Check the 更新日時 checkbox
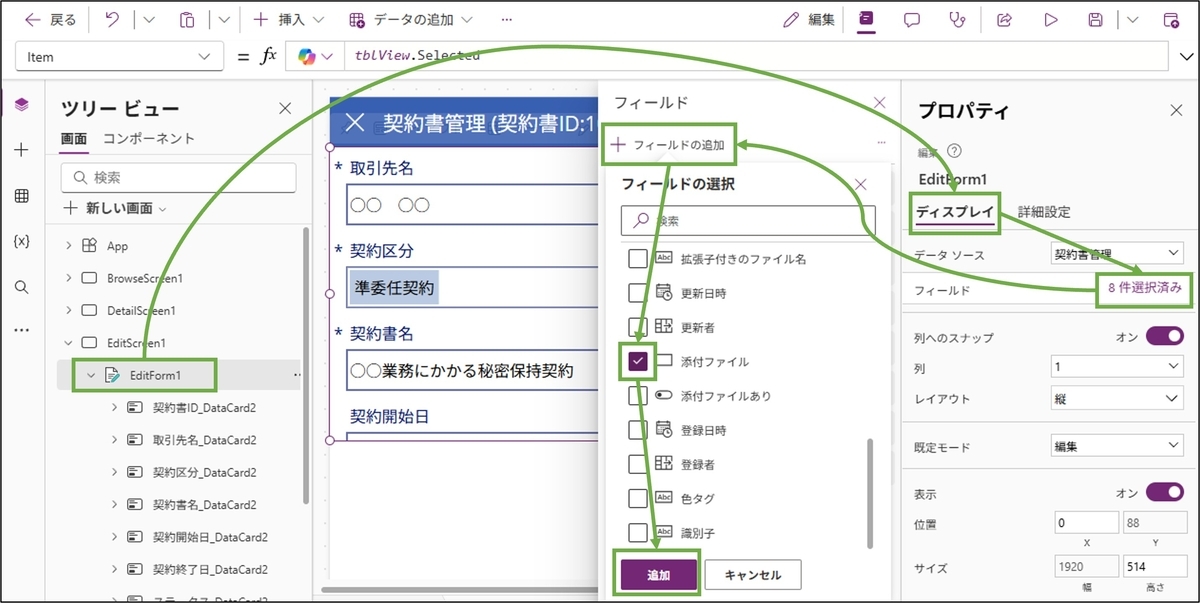This screenshot has width=1200, height=603. click(638, 293)
